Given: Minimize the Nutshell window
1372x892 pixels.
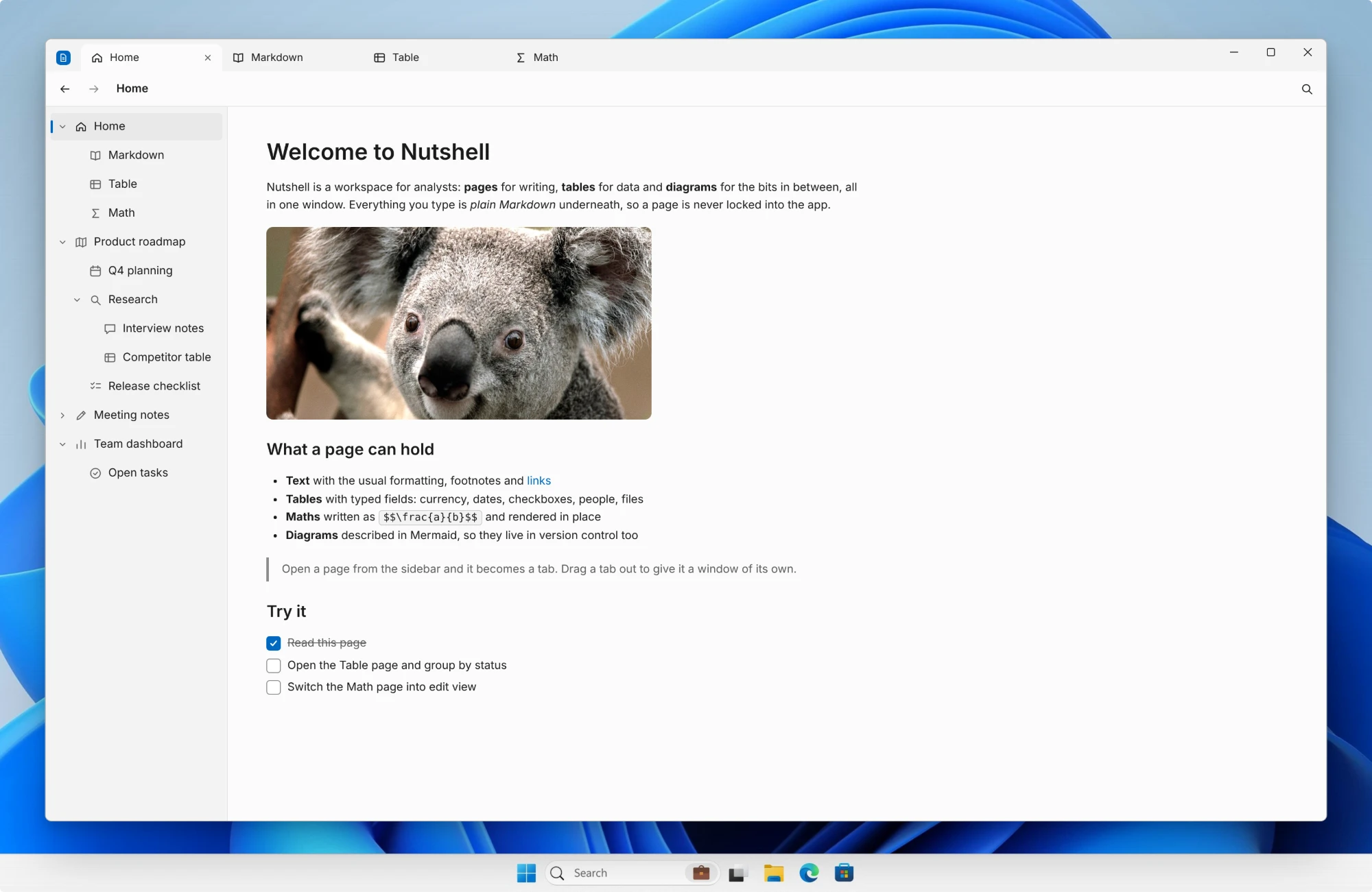Looking at the screenshot, I should pos(1234,52).
